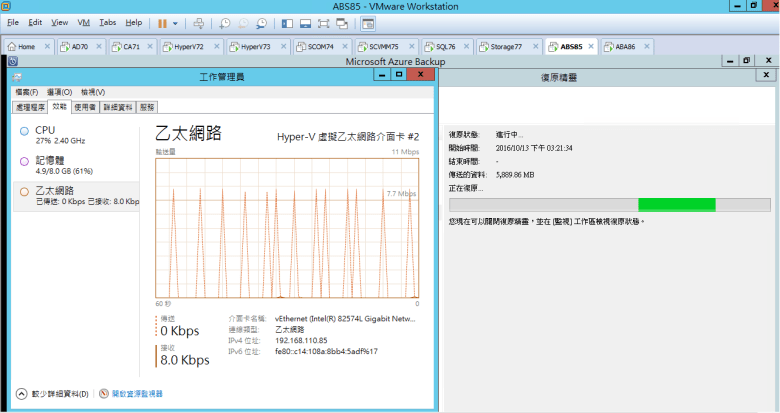Viewport: 780px width, 413px height.
Task: Open the Tabs menu in VMware
Action: point(108,22)
